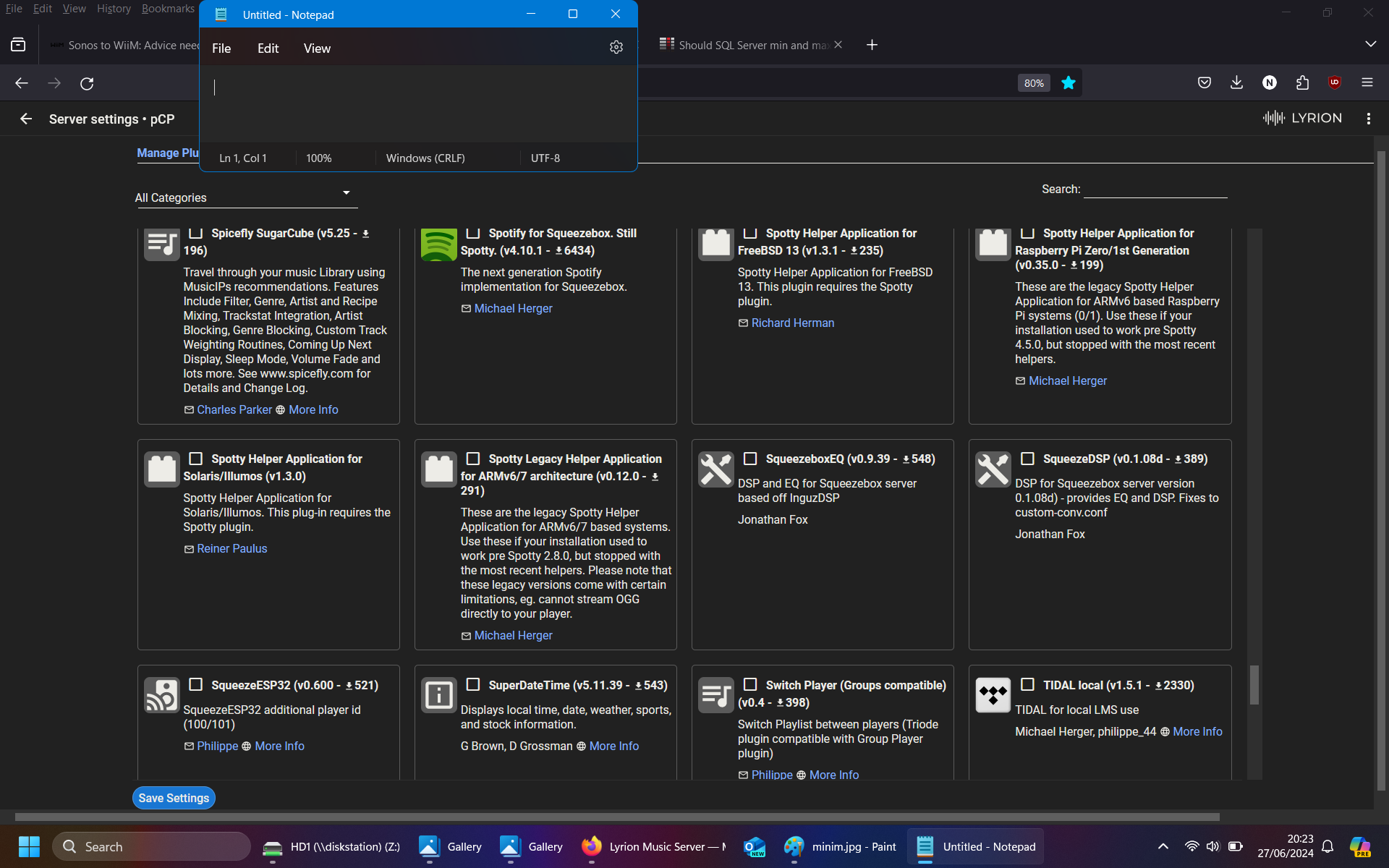This screenshot has height=868, width=1389.
Task: Open the Copilot taskbar icon
Action: pyautogui.click(x=1360, y=846)
